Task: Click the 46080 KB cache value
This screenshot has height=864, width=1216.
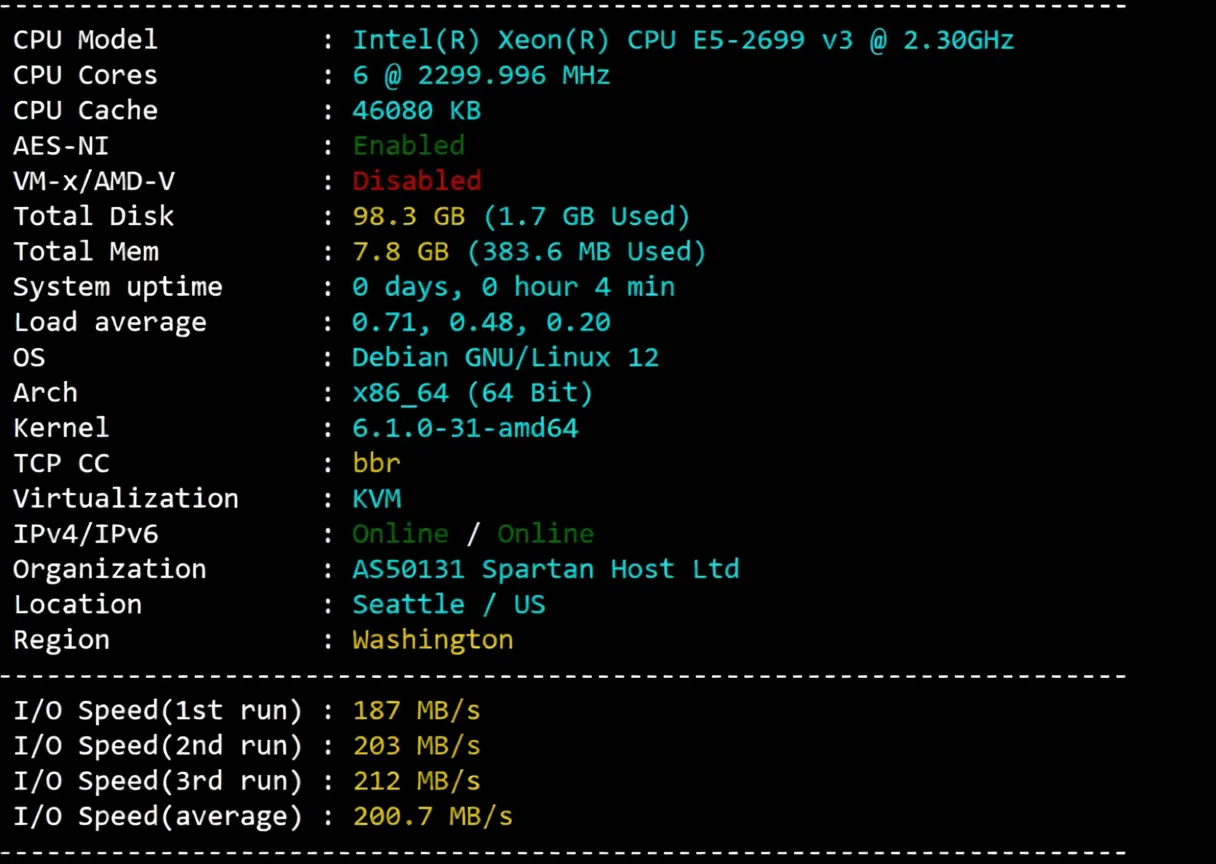Action: (415, 110)
